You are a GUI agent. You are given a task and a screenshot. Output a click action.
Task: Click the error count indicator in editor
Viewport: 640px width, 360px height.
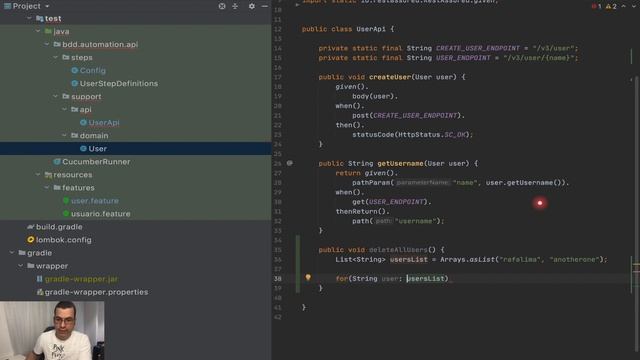point(597,7)
